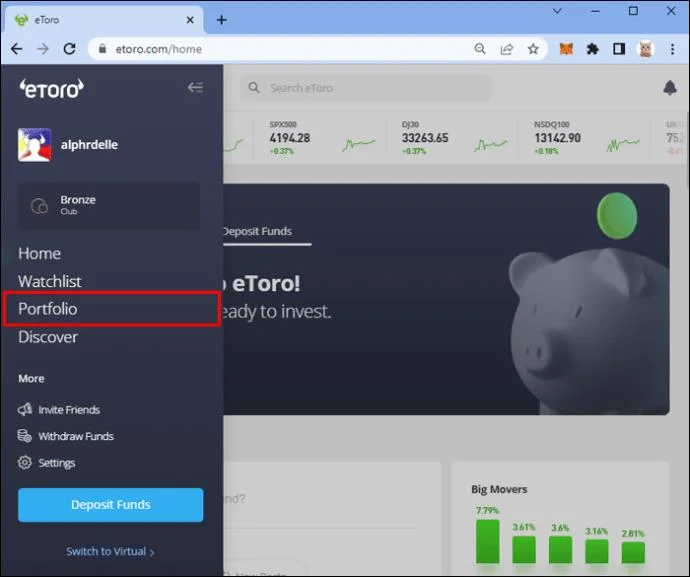The width and height of the screenshot is (690, 577).
Task: Open Portfolio in the sidebar
Action: [x=48, y=309]
